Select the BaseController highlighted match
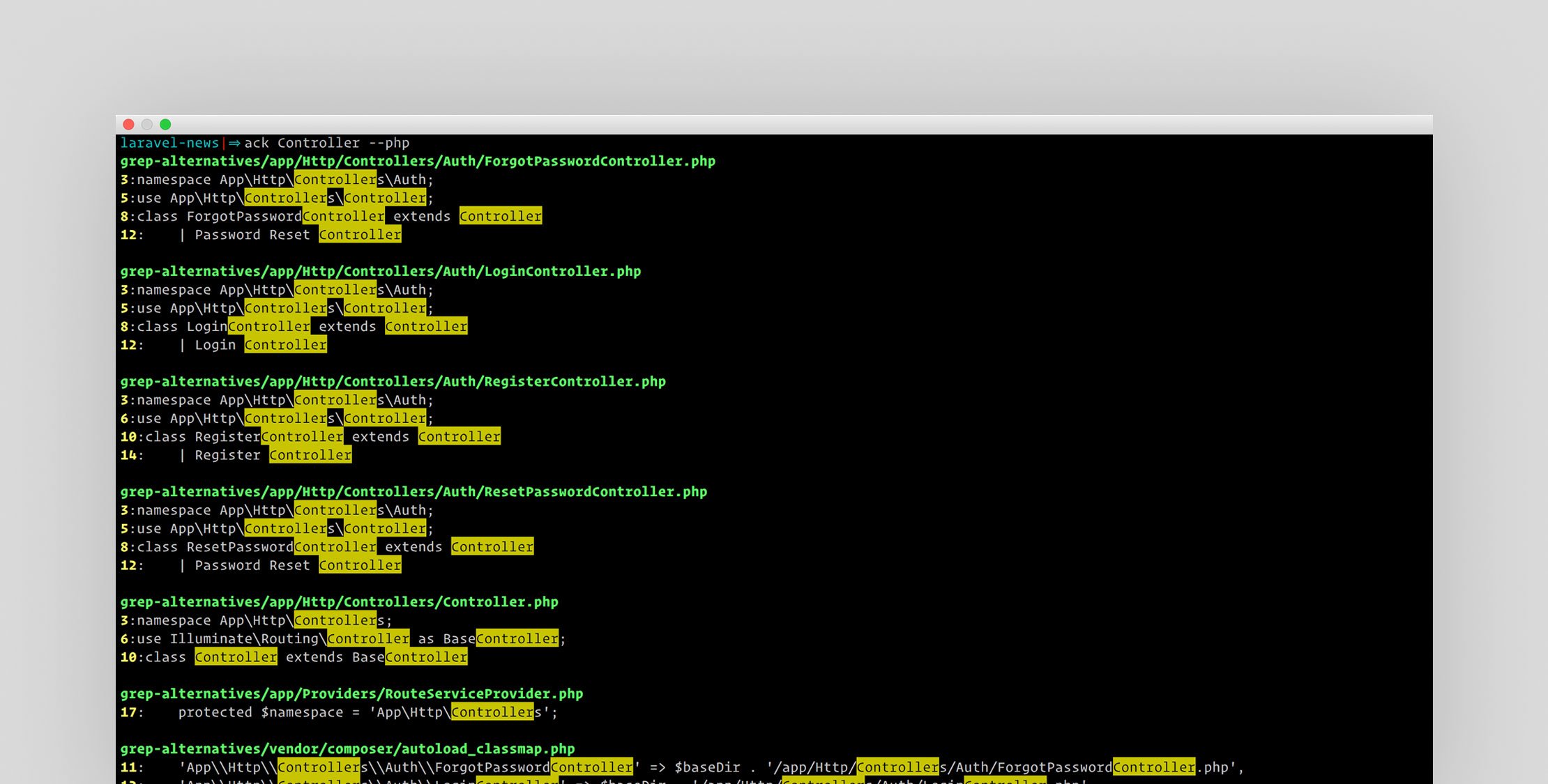This screenshot has width=1548, height=784. (x=516, y=638)
